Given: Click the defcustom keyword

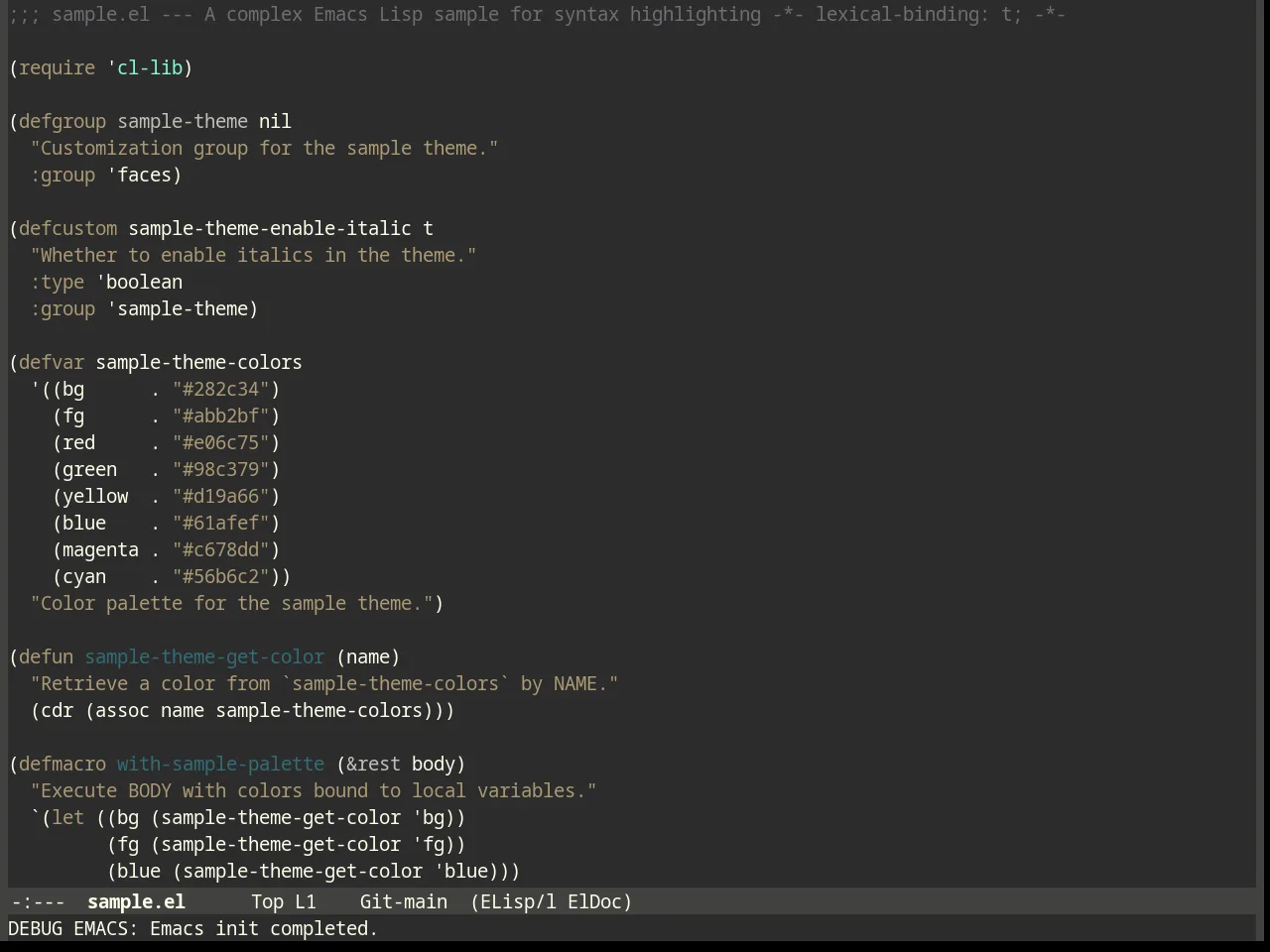Looking at the screenshot, I should click(67, 228).
